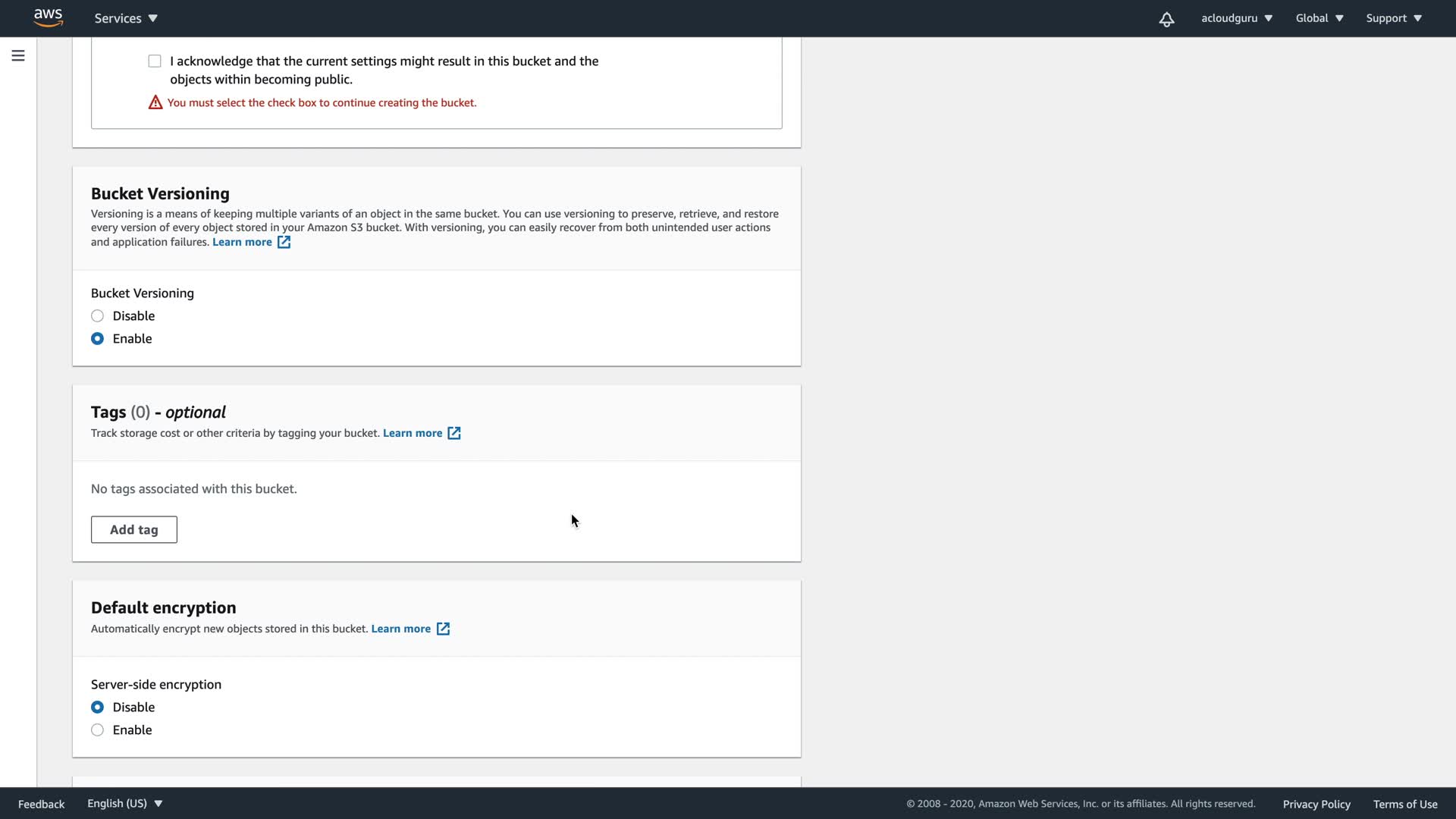This screenshot has width=1456, height=819.
Task: Open English (US) language selector
Action: (124, 804)
